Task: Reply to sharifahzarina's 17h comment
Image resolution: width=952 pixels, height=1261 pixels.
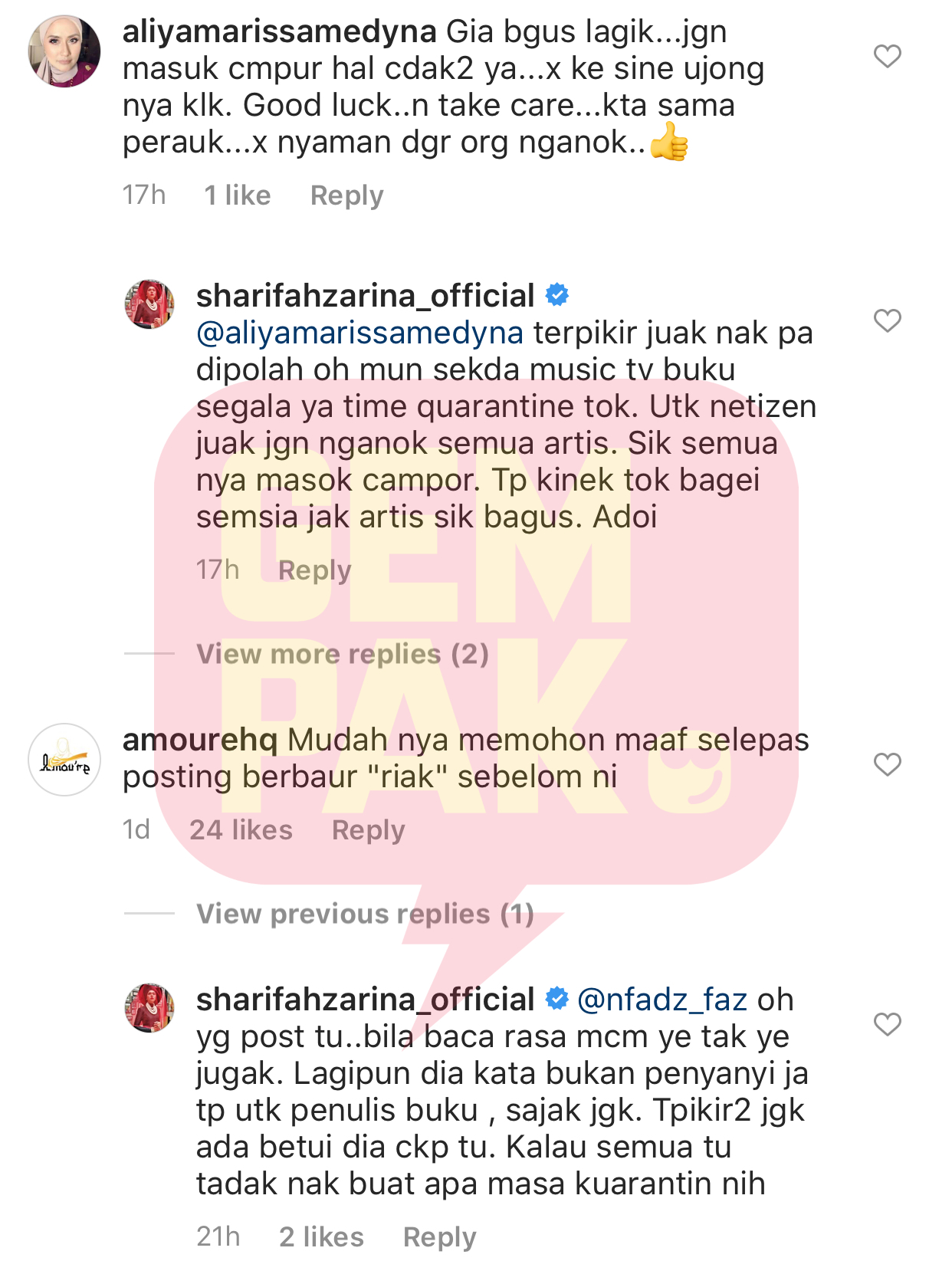Action: point(314,570)
